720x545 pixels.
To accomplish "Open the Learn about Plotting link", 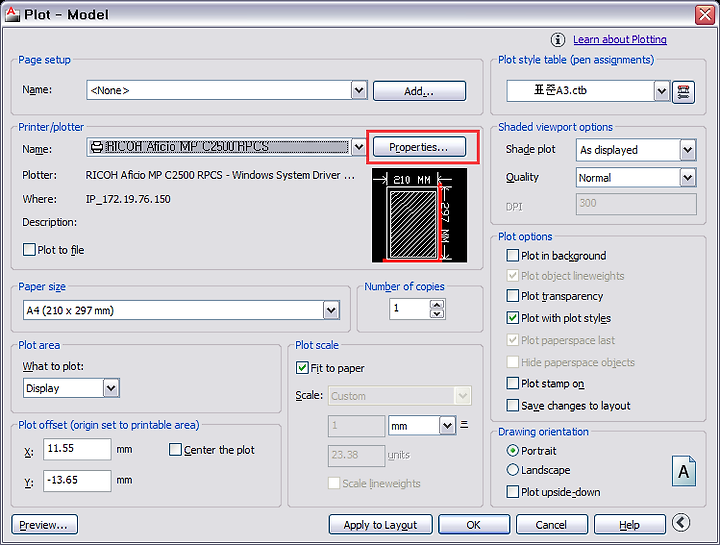I will 619,39.
